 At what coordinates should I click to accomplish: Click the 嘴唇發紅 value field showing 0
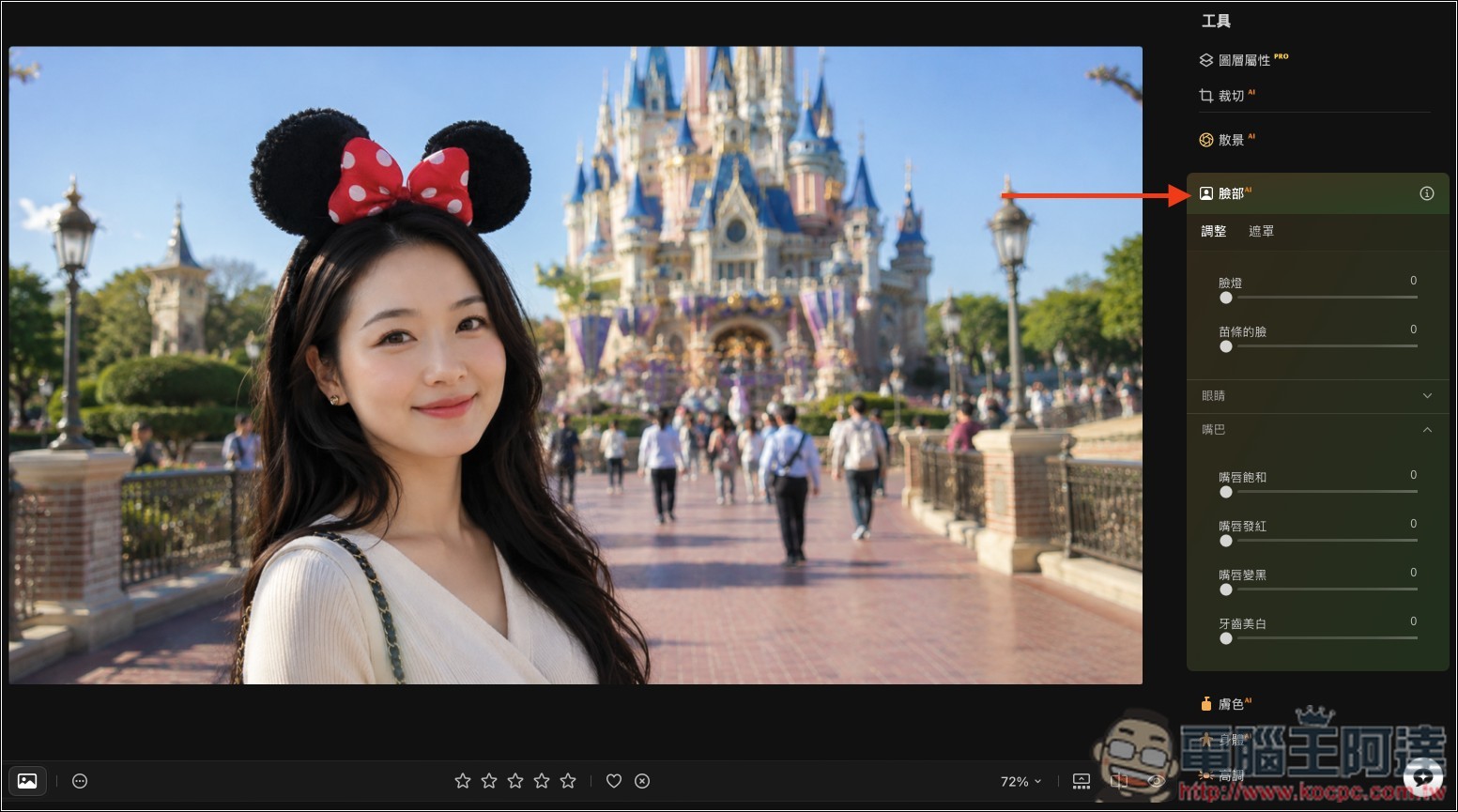pos(1413,524)
